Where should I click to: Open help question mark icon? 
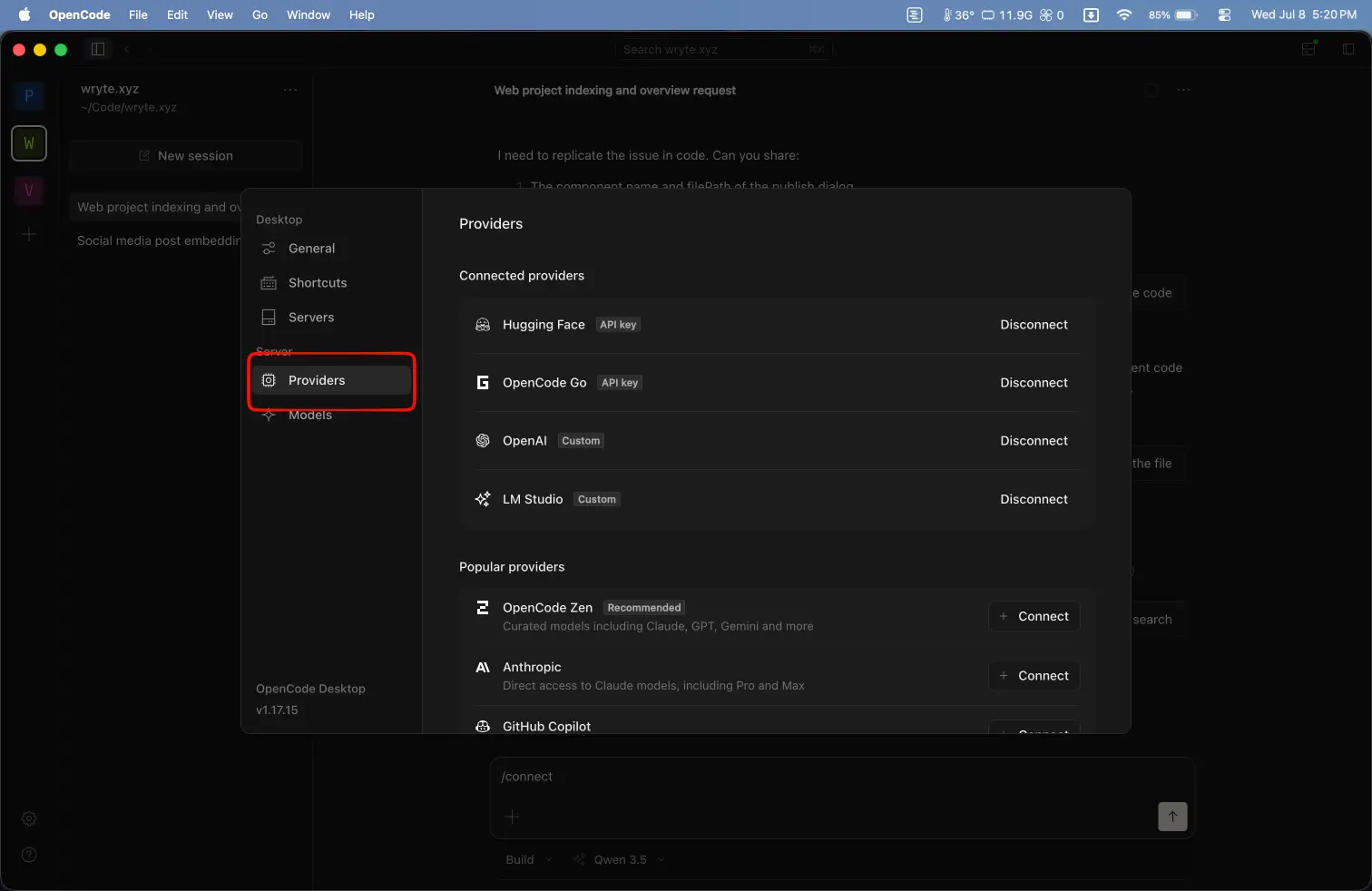pos(29,855)
